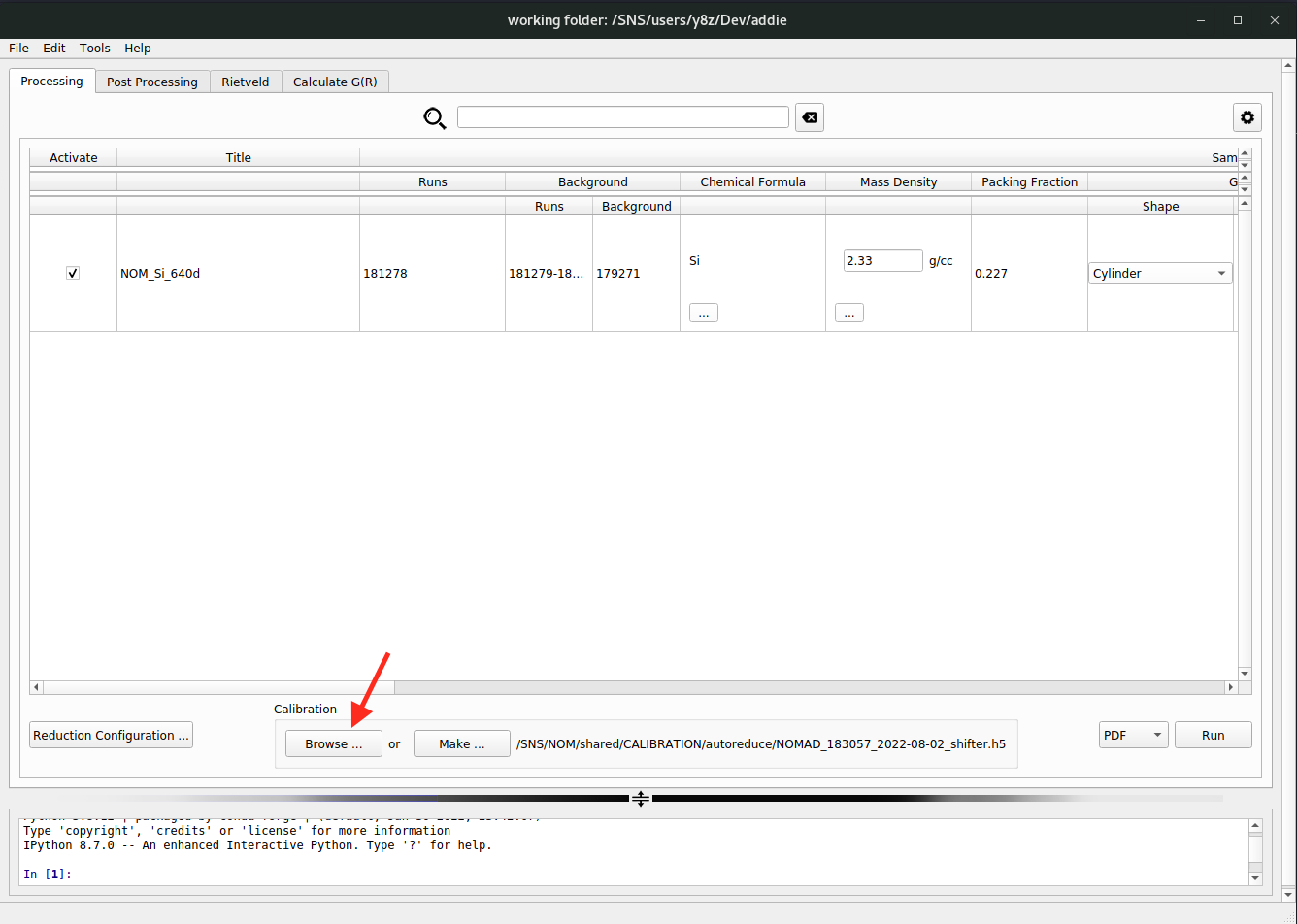Click the magnifying glass search icon
Screen dimensions: 1297x924
[434, 118]
